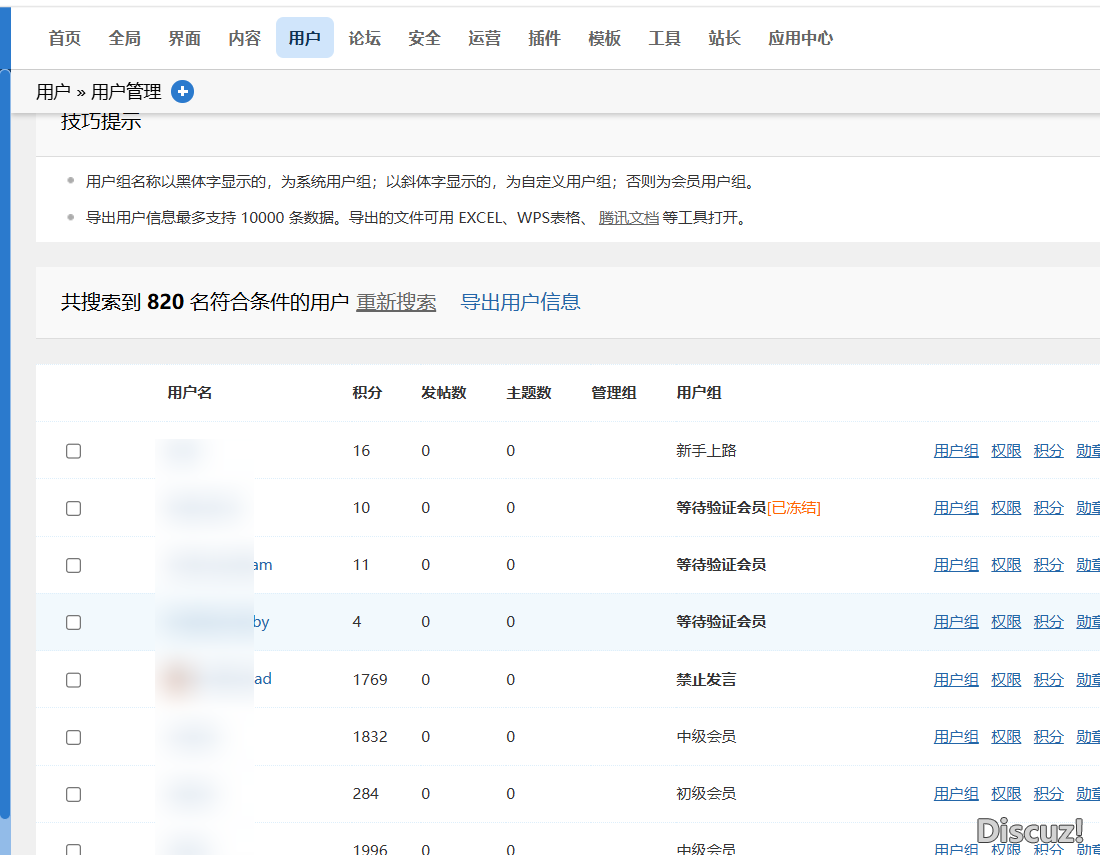
Task: Open the 插件 menu
Action: pyautogui.click(x=544, y=38)
